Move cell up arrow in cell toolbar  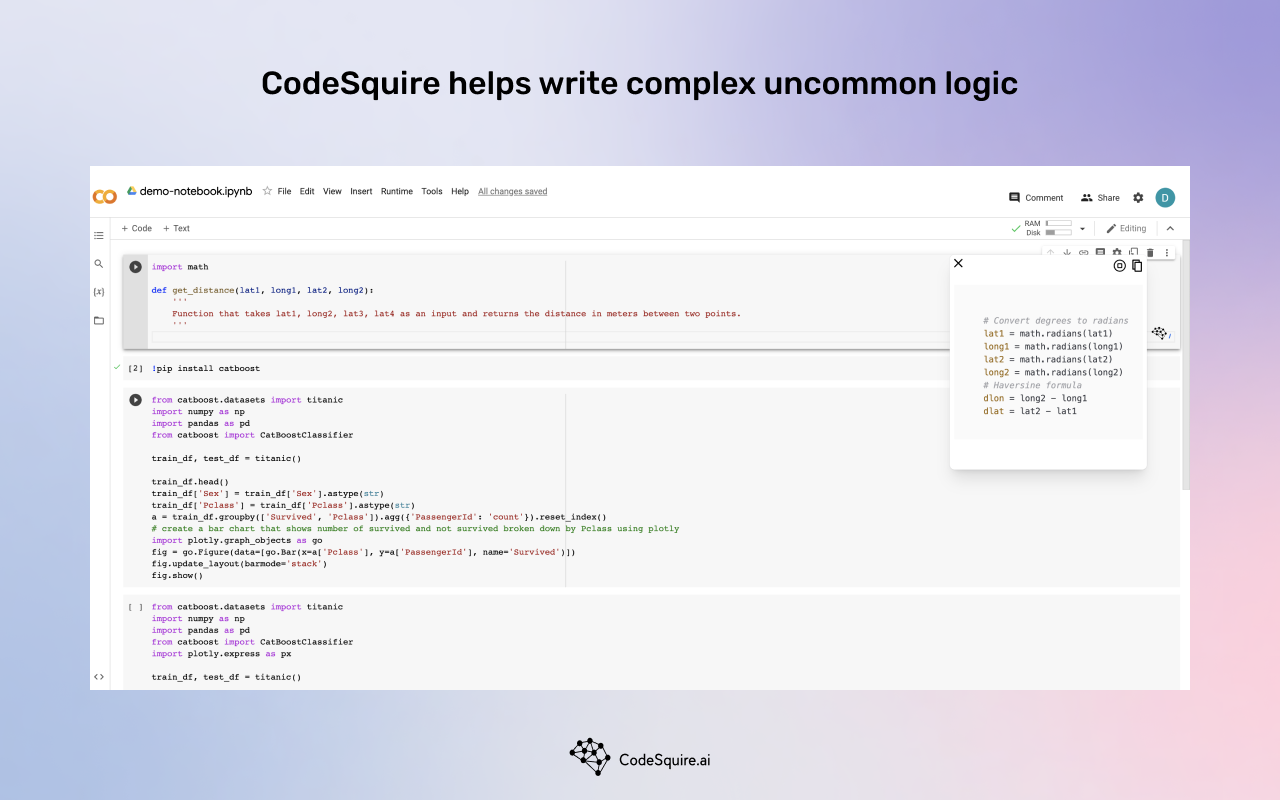(1050, 253)
